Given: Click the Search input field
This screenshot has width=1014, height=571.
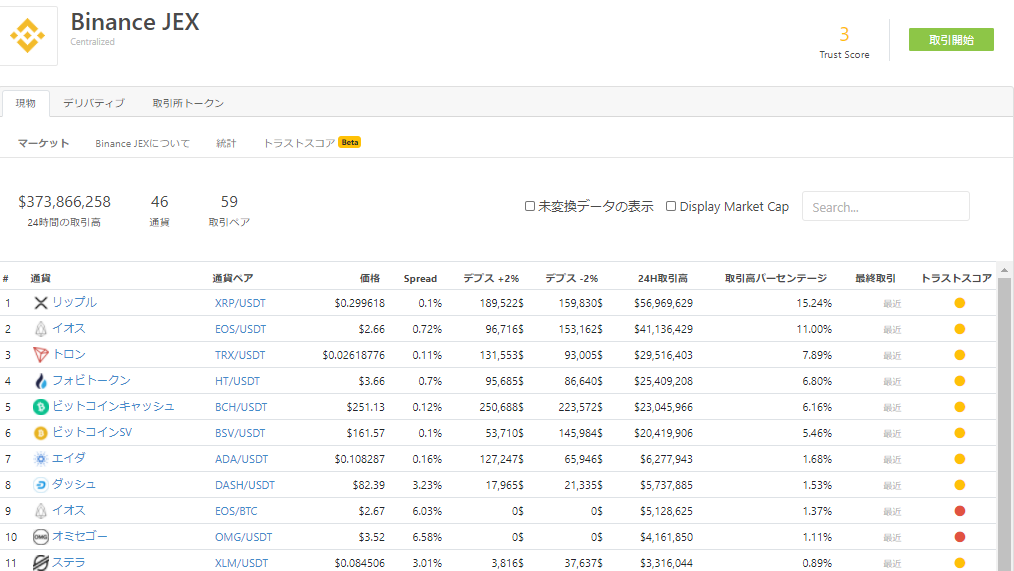Looking at the screenshot, I should tap(885, 207).
